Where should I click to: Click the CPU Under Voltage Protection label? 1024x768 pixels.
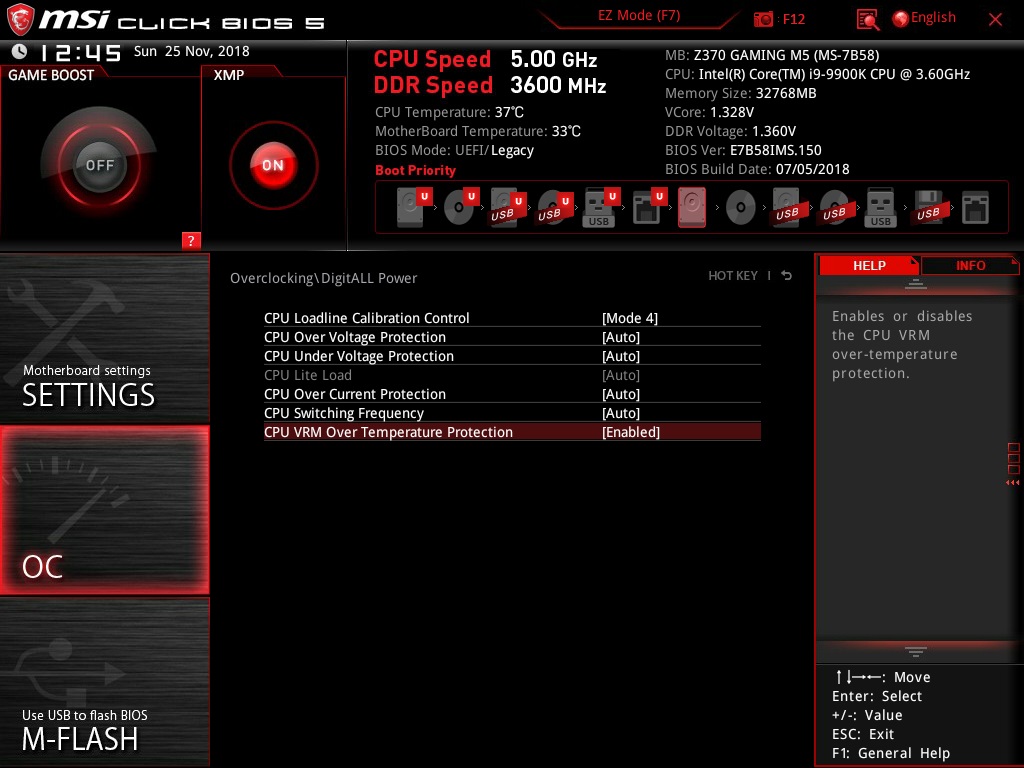[359, 356]
